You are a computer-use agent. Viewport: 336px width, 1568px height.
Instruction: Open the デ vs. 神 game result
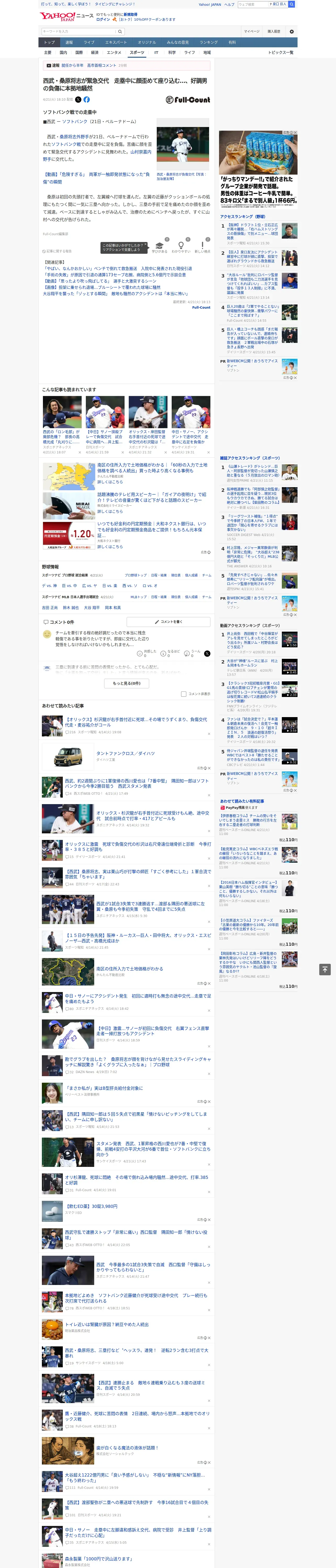tap(49, 586)
